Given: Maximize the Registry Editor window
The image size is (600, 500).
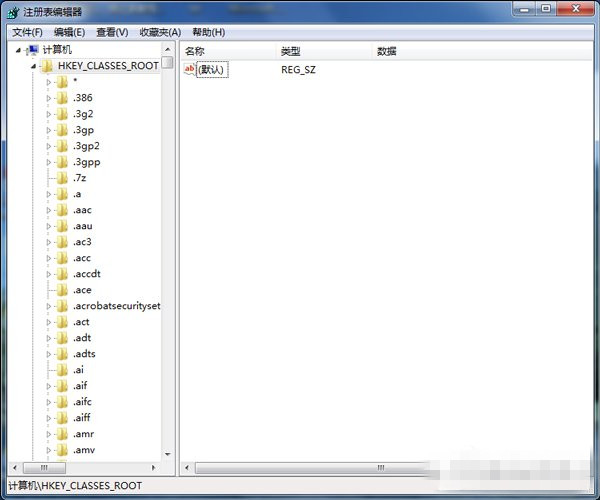Looking at the screenshot, I should [x=546, y=8].
